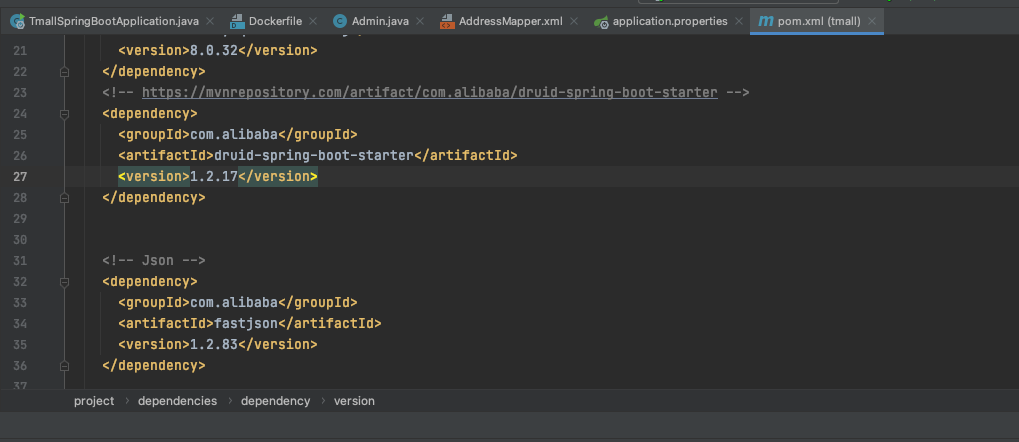Click the Dockerfile docker icon
This screenshot has width=1019, height=442.
[x=237, y=21]
